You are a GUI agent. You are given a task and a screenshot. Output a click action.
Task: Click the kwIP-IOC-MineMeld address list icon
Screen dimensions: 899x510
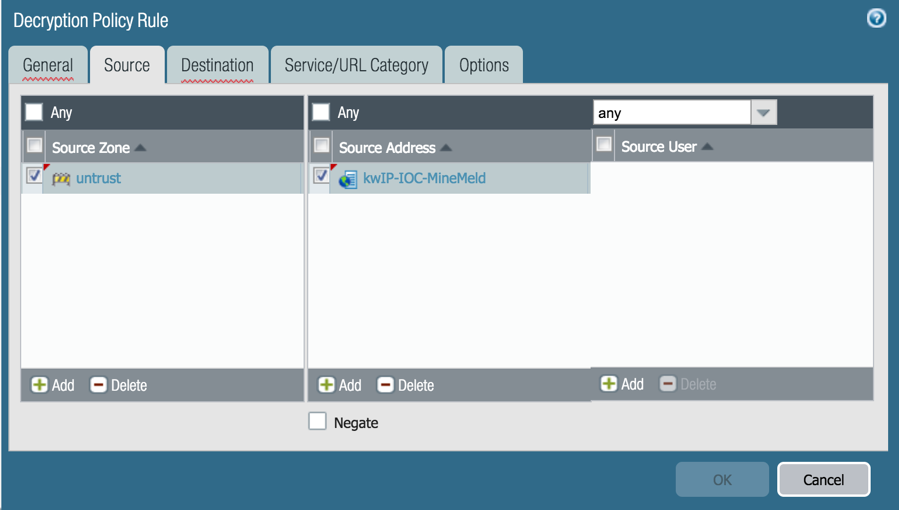point(348,180)
